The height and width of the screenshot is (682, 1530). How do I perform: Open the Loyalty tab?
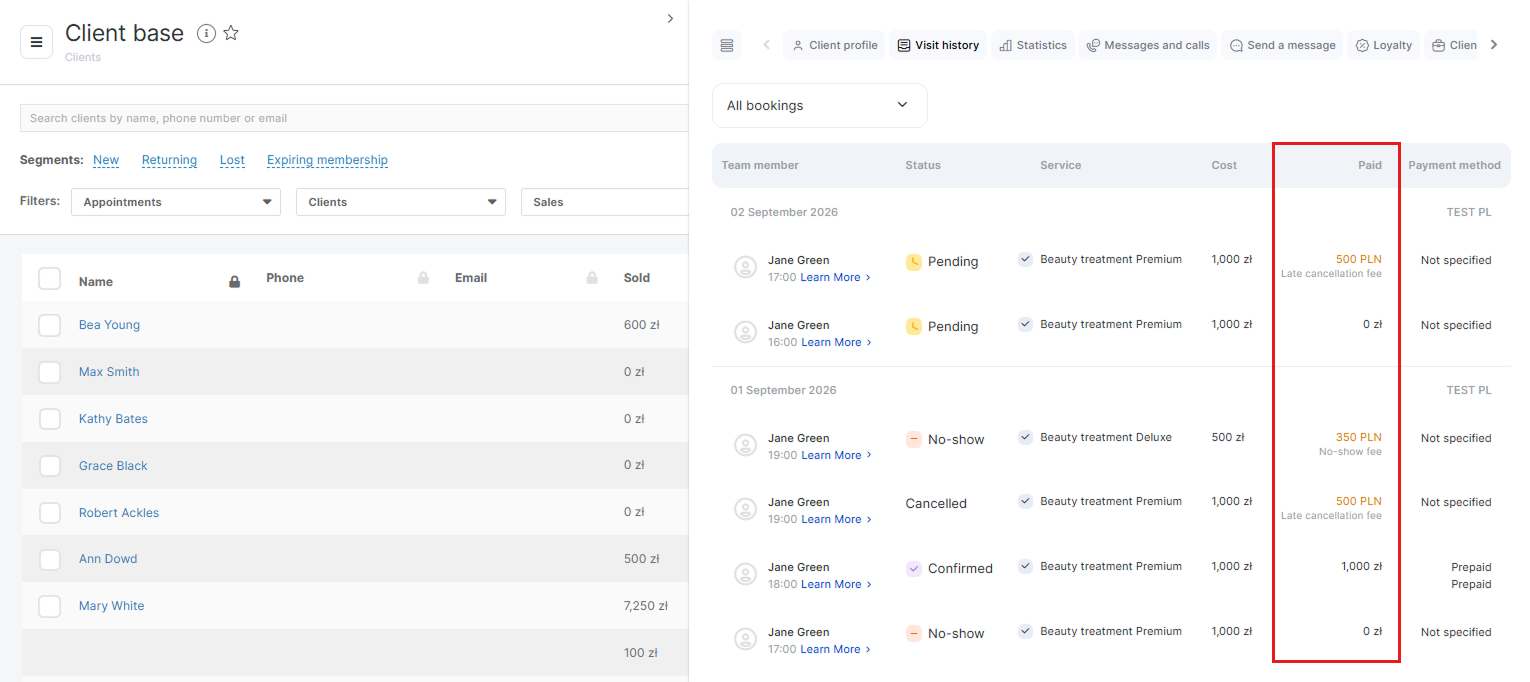point(1384,45)
